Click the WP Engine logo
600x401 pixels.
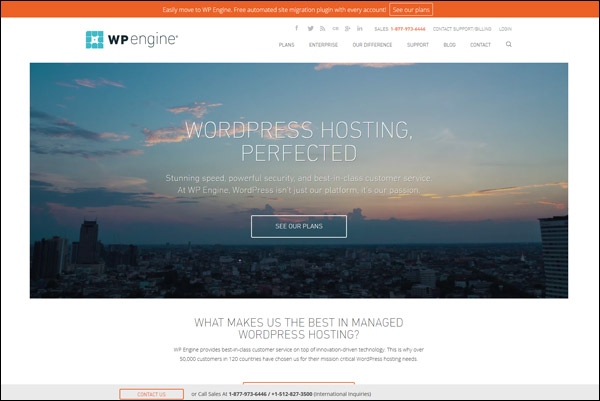pos(132,39)
